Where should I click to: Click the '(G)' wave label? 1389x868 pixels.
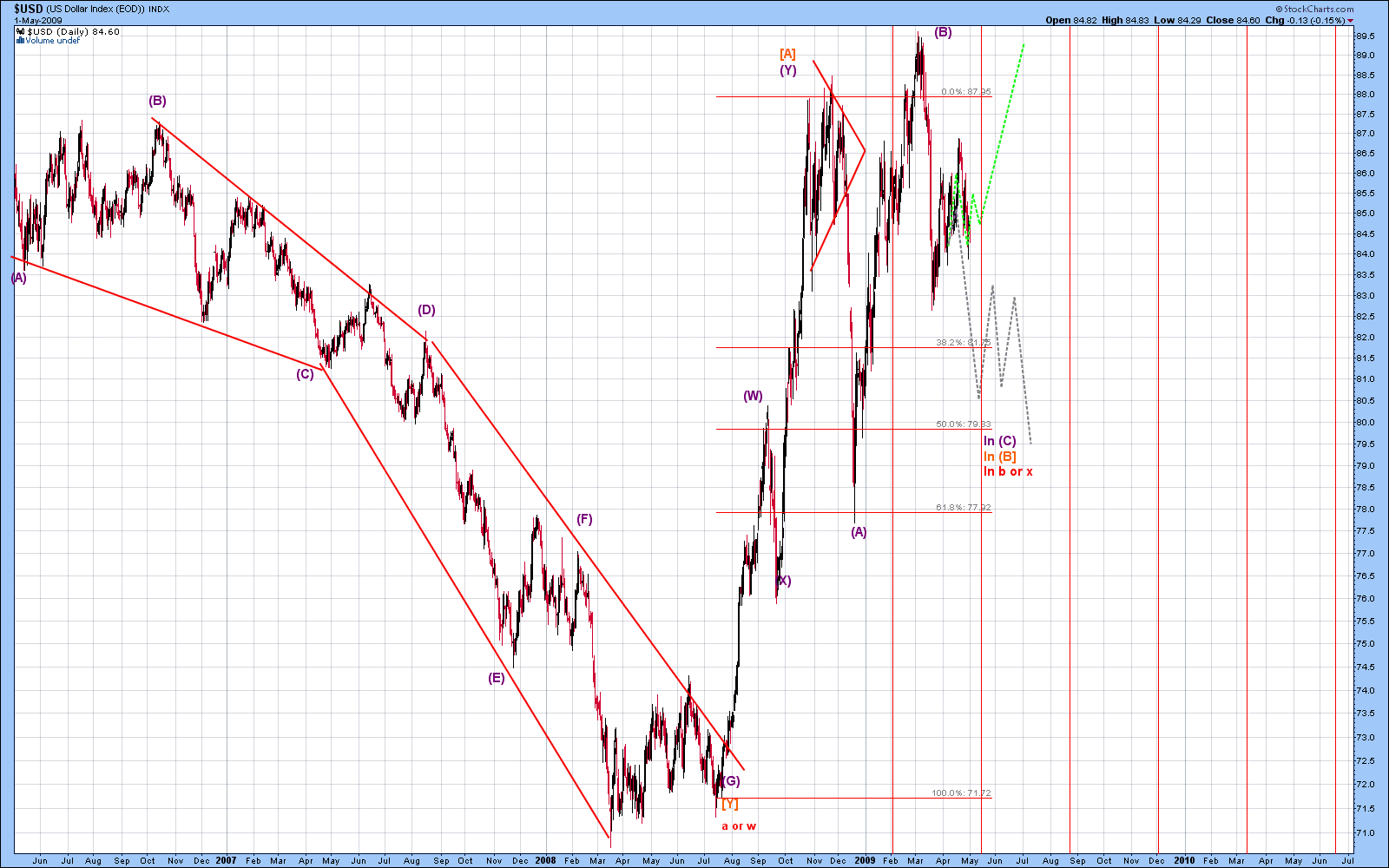coord(731,780)
